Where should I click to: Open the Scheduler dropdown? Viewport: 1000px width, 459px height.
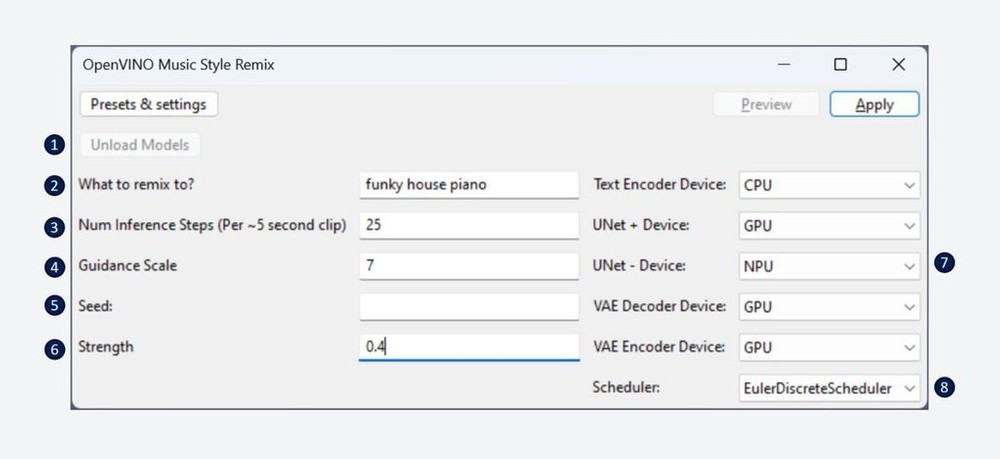828,387
